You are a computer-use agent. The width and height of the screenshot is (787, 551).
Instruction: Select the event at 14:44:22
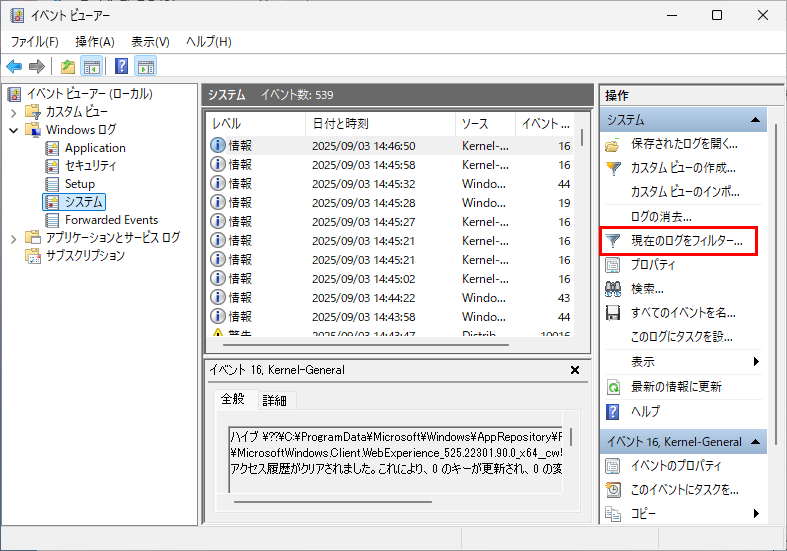point(390,298)
